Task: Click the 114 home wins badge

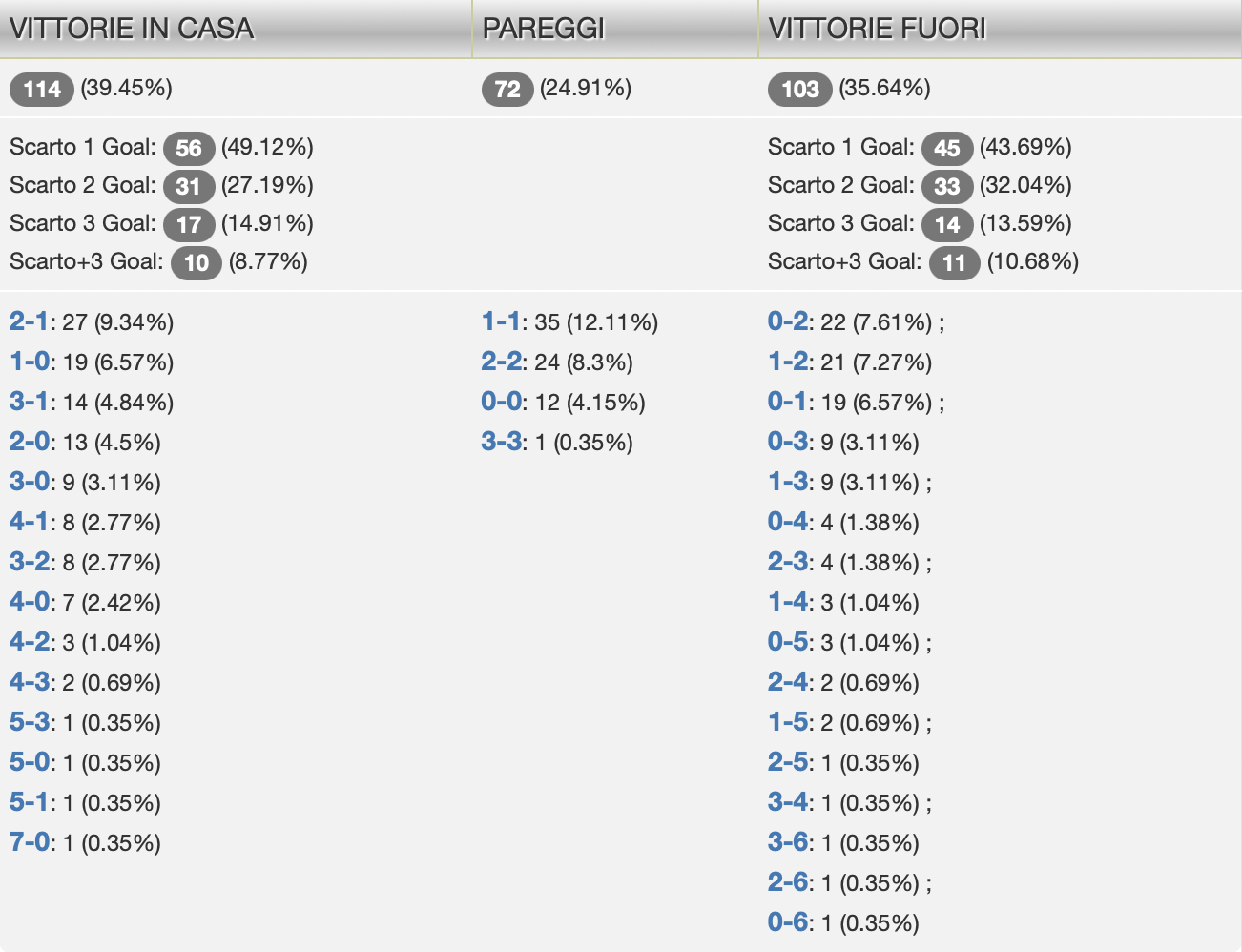Action: [x=42, y=90]
